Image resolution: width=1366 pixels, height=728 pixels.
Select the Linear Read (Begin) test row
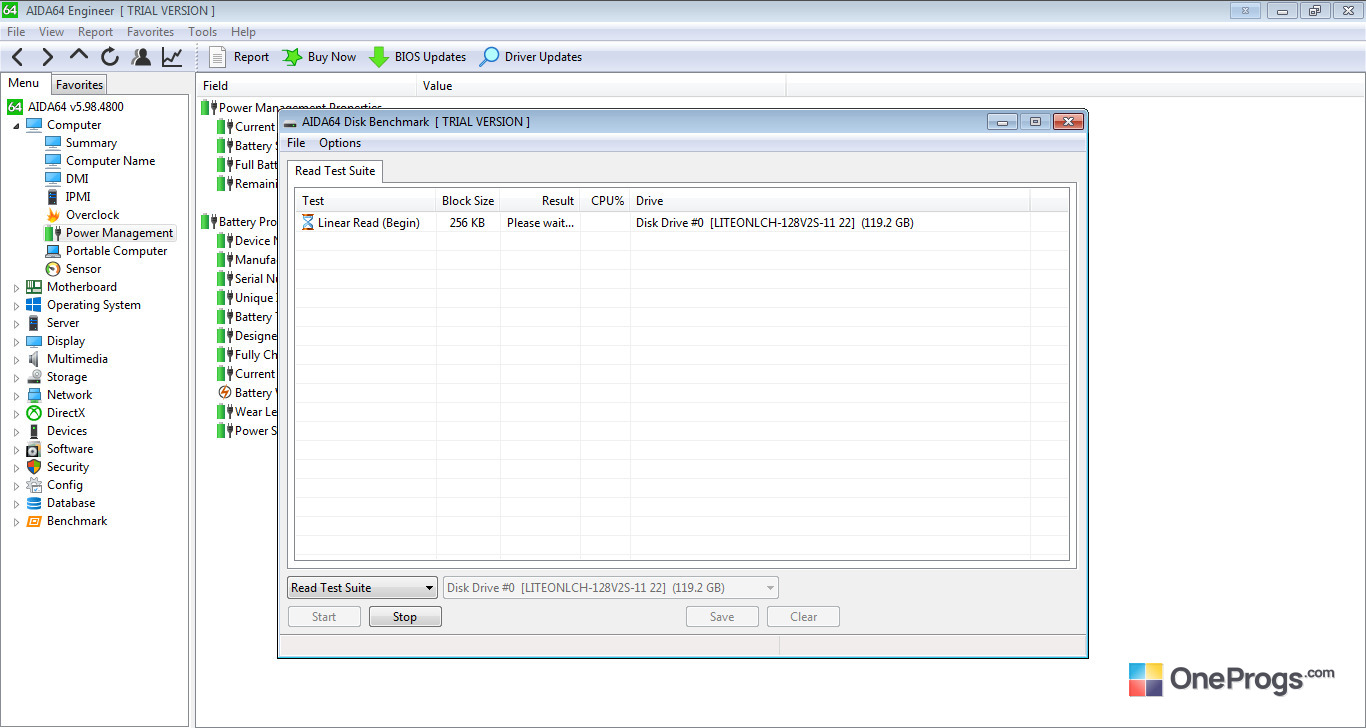pyautogui.click(x=682, y=223)
